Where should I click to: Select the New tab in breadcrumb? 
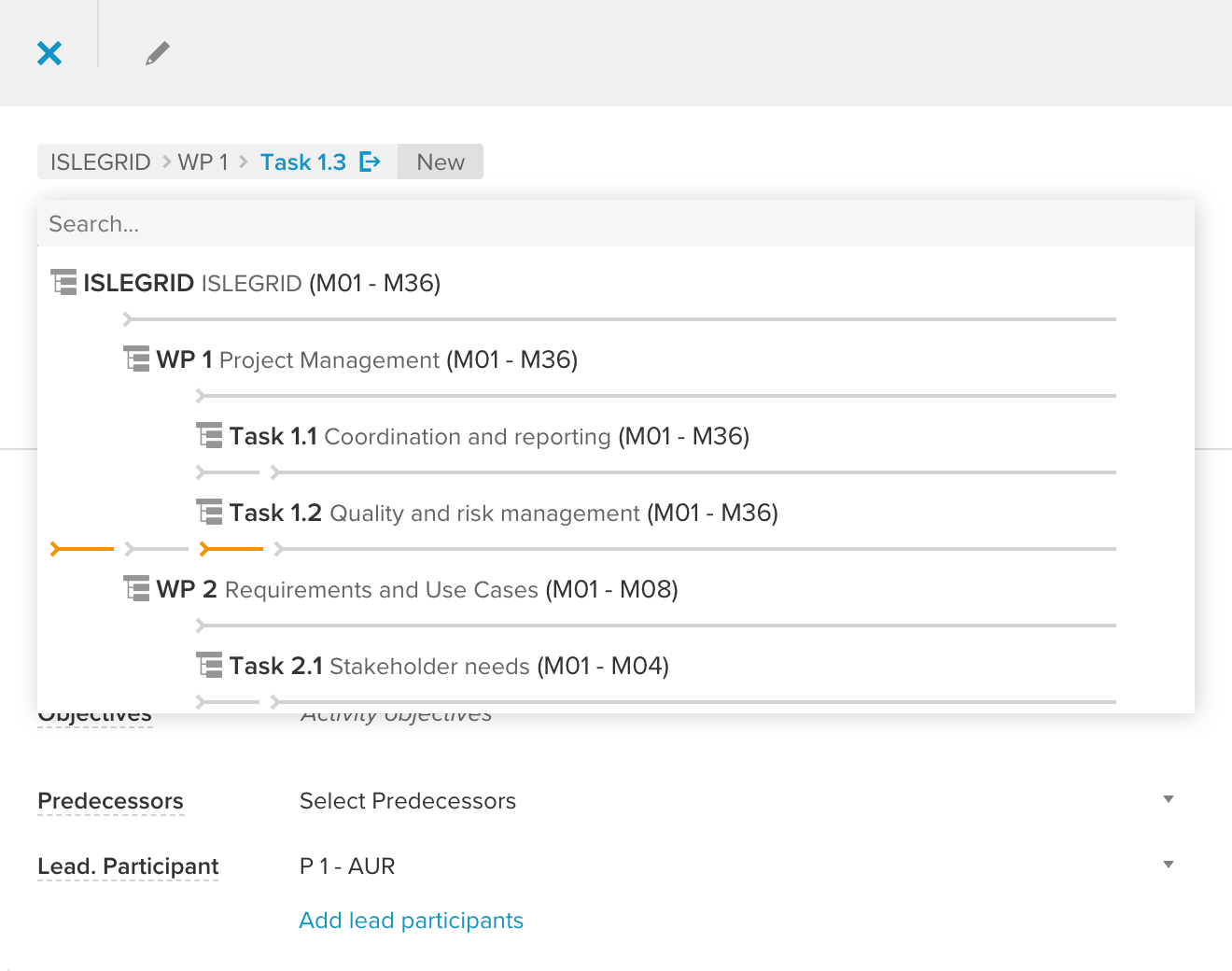[x=441, y=162]
